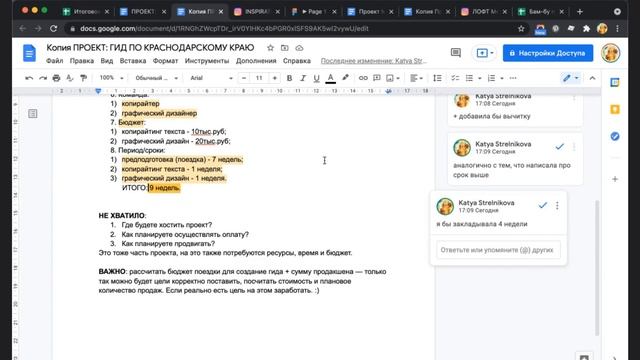The height and width of the screenshot is (360, 640).
Task: Resolve the '4 недели' comment with checkmark
Action: 542,205
